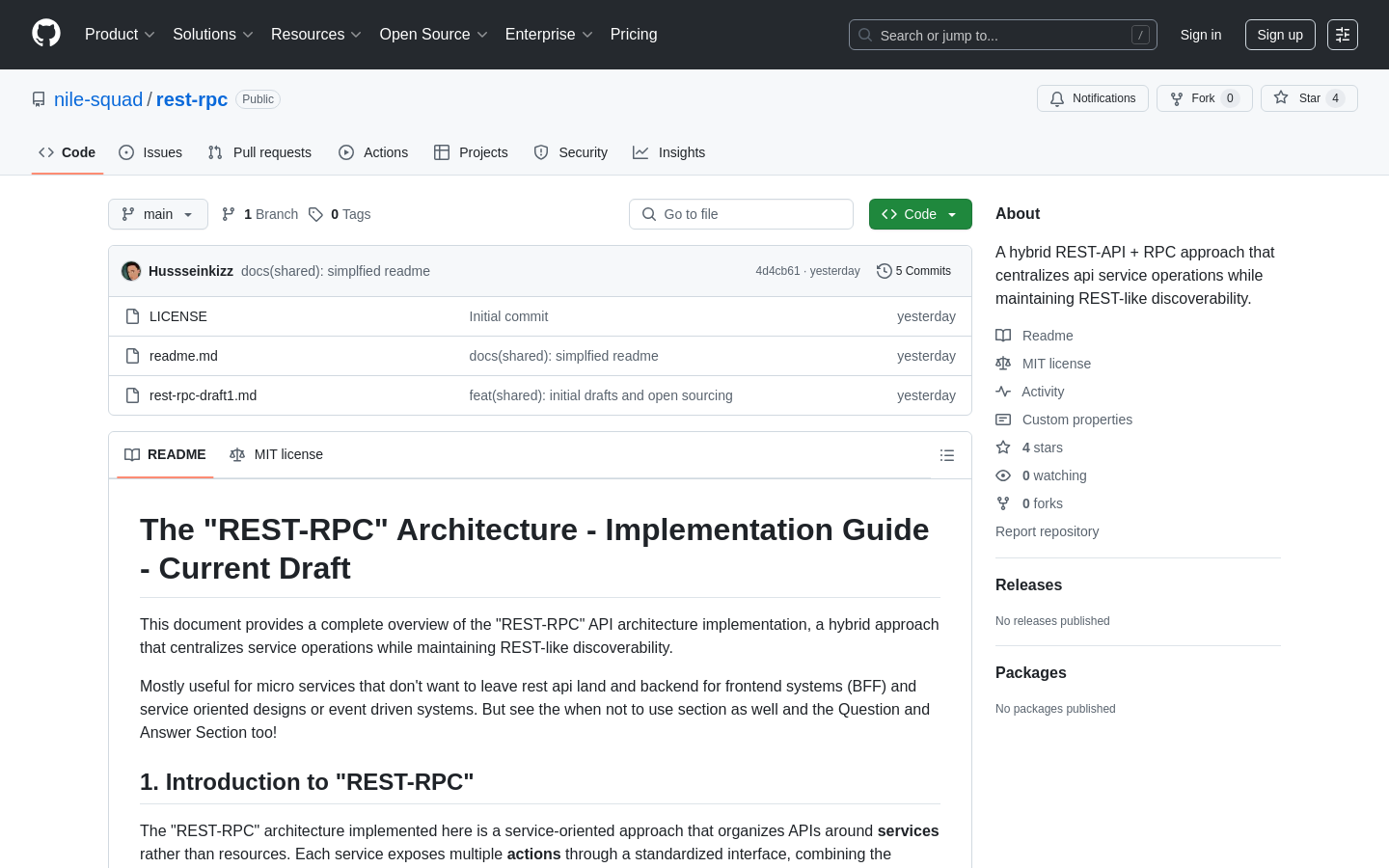Open the green Code dropdown button
The image size is (1389, 868).
(920, 214)
